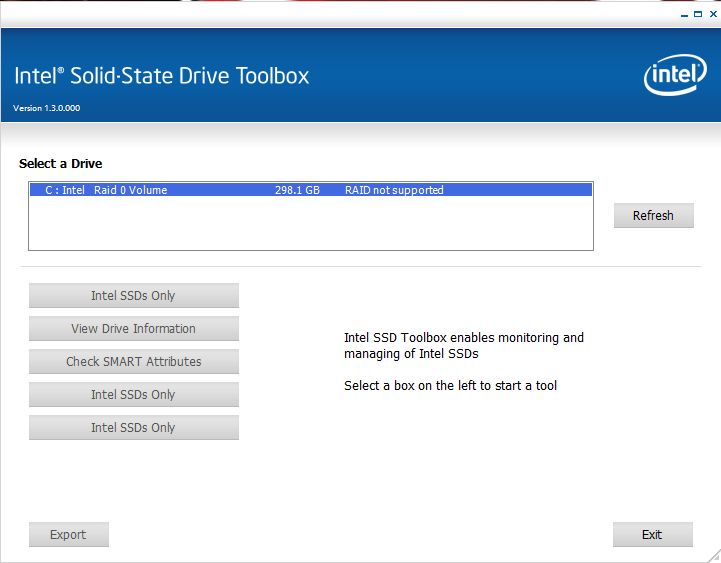Close the Toolbox window
The image size is (721, 563).
click(x=713, y=14)
